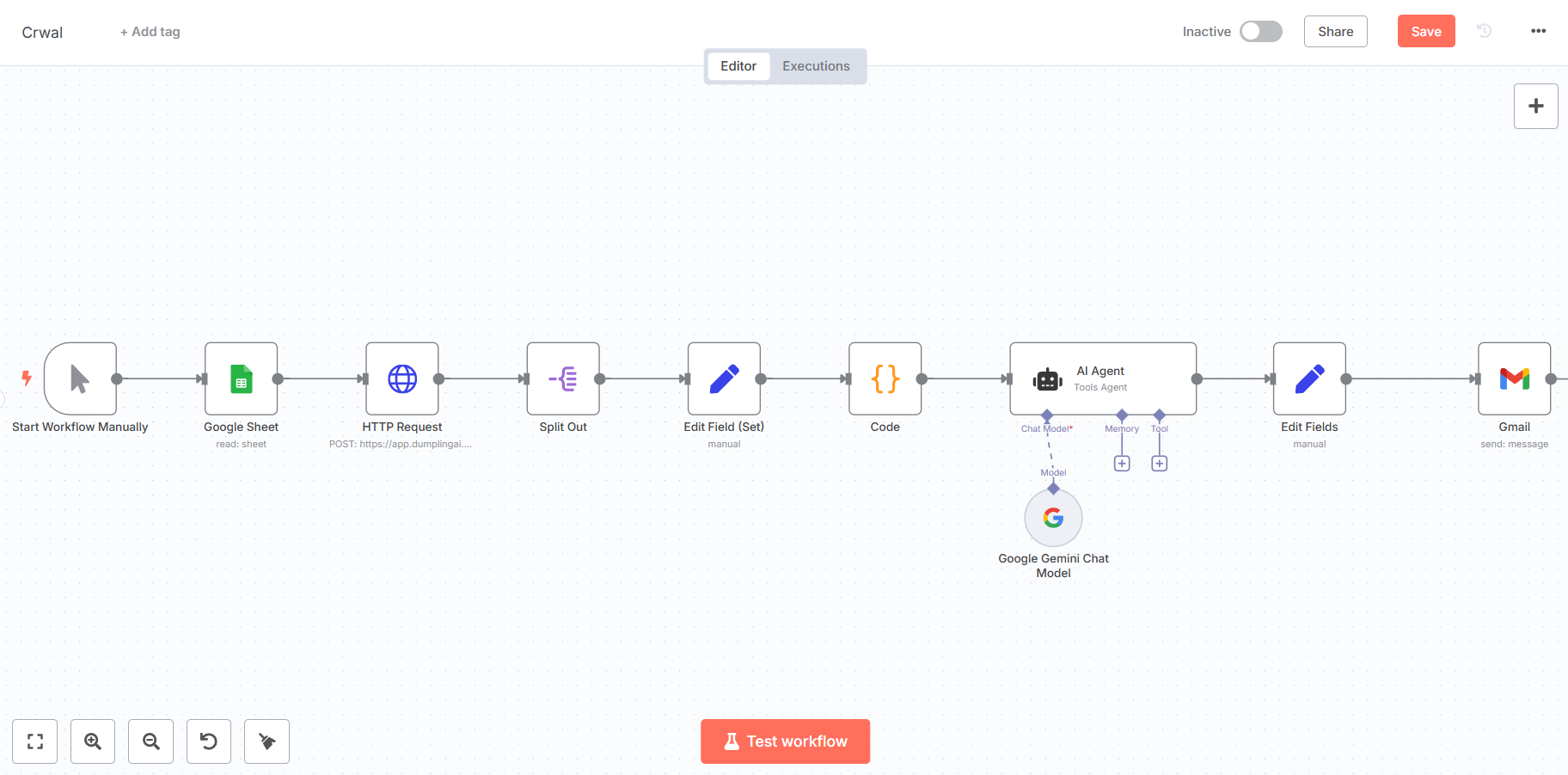Open workflow history
1568x775 pixels.
(1485, 31)
